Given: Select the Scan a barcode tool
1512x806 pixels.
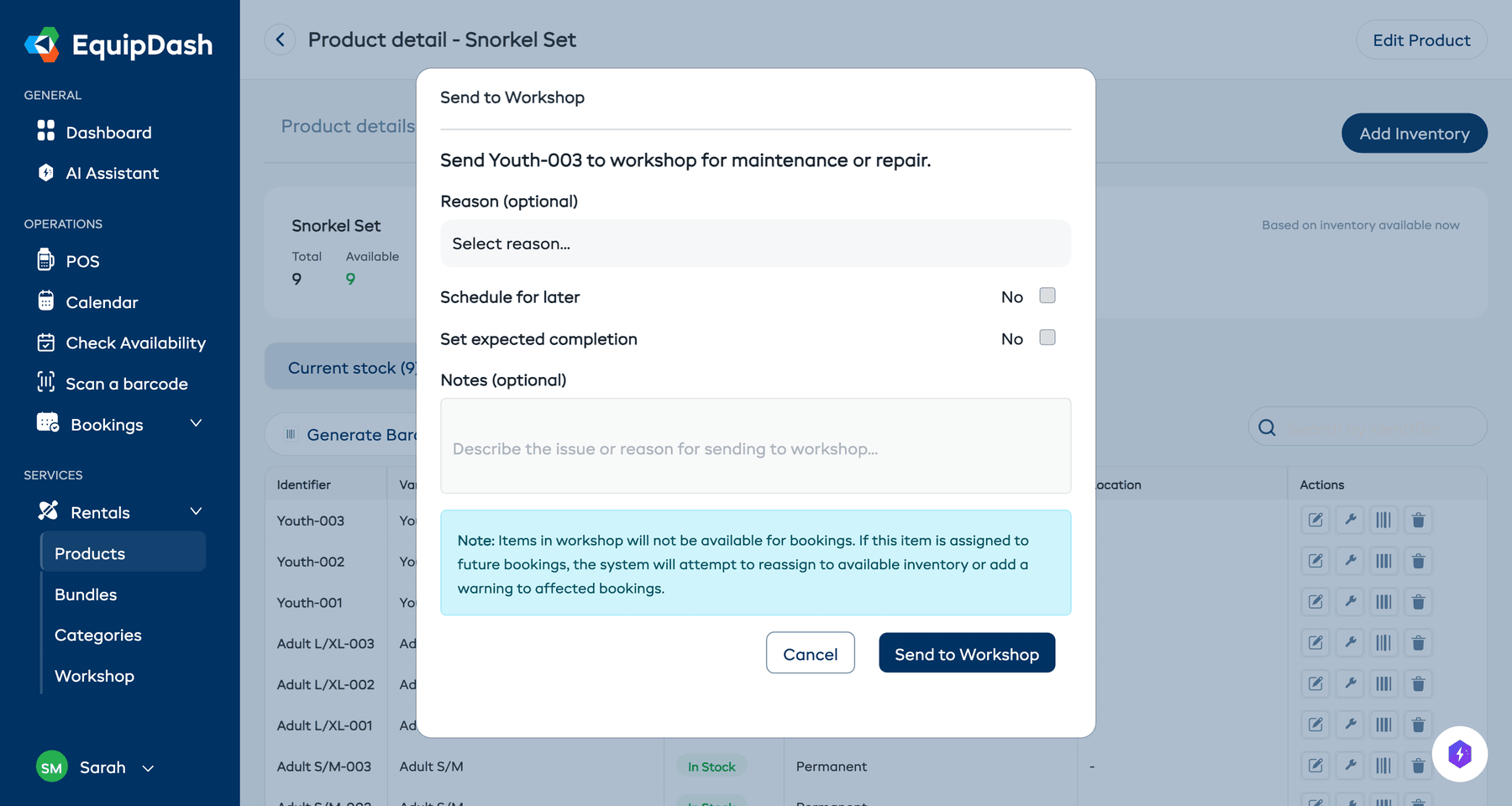Looking at the screenshot, I should [126, 383].
